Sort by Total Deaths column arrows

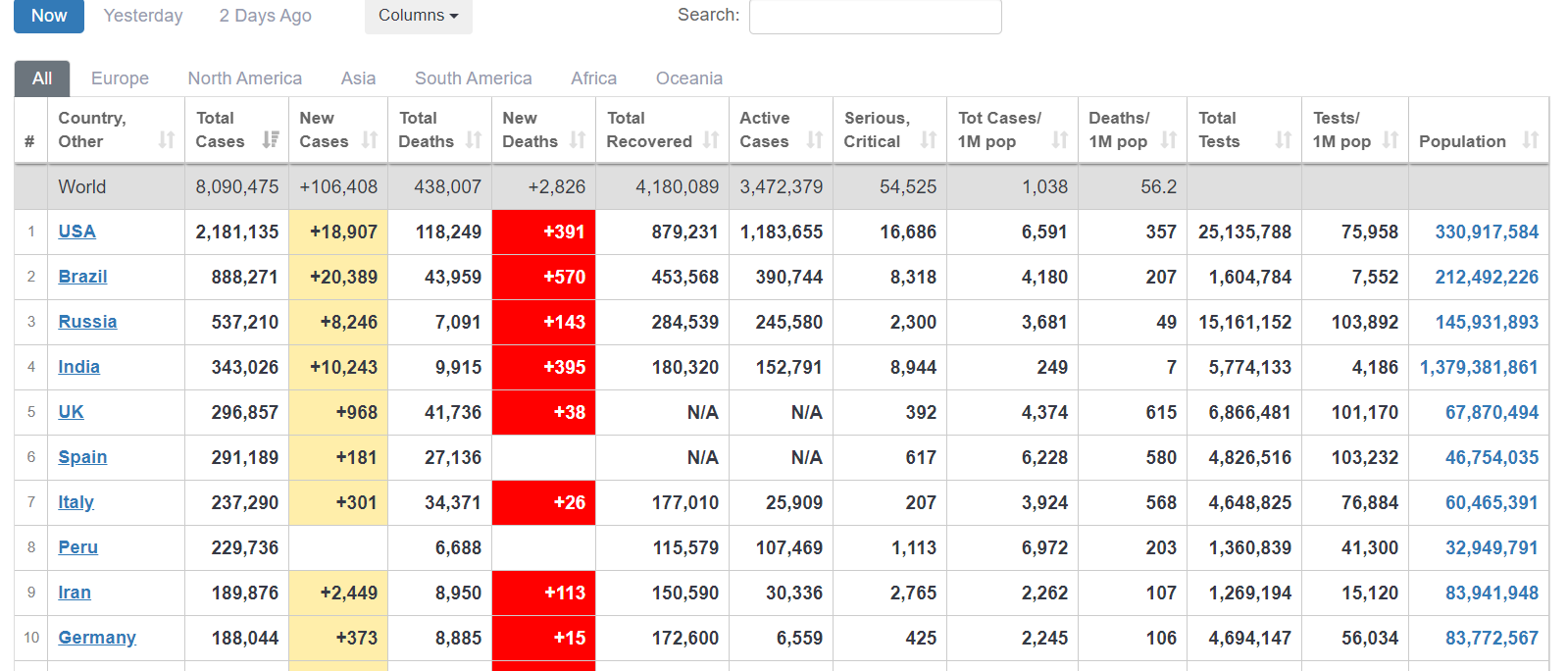tap(474, 140)
